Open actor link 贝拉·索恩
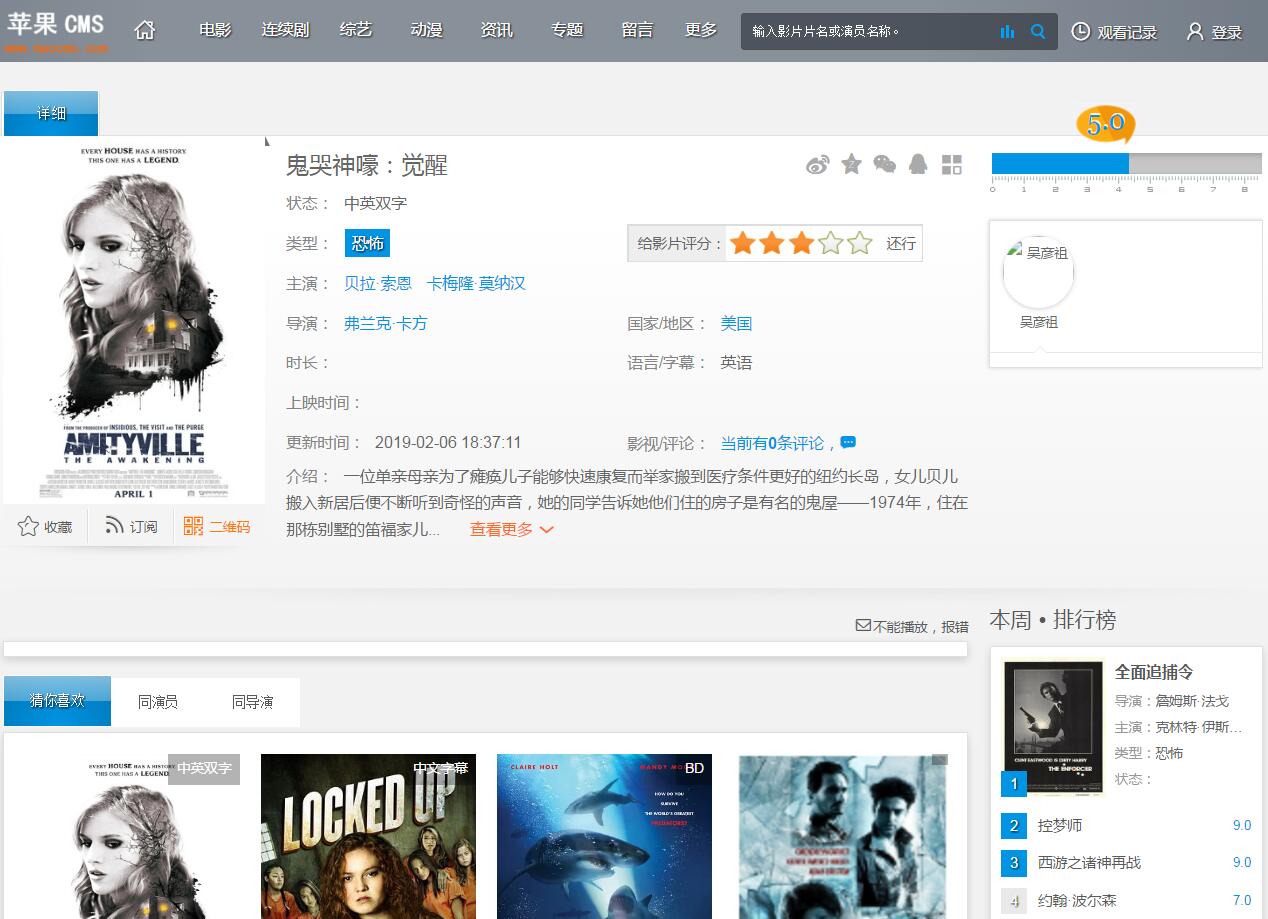The height and width of the screenshot is (919, 1268). click(378, 284)
